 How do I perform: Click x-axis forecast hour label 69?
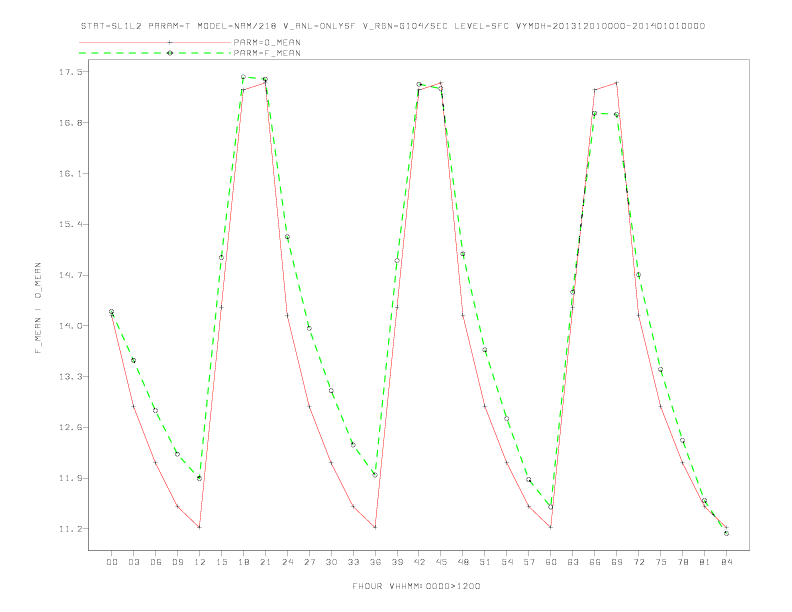[x=617, y=562]
